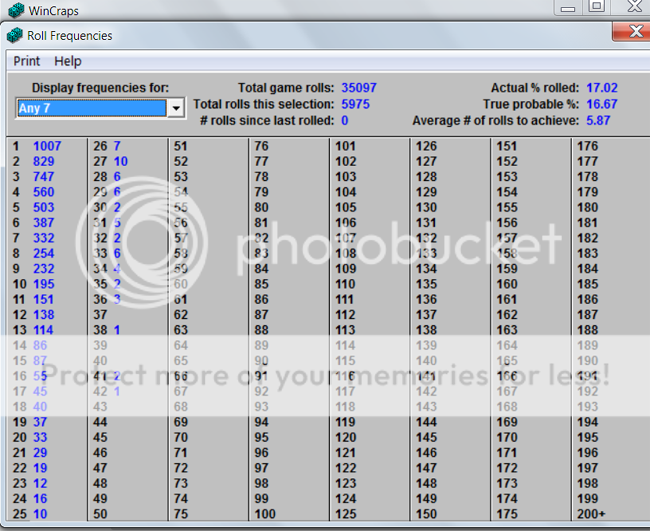Click the 'Any 7' combo box field
The image size is (650, 531).
[x=91, y=108]
